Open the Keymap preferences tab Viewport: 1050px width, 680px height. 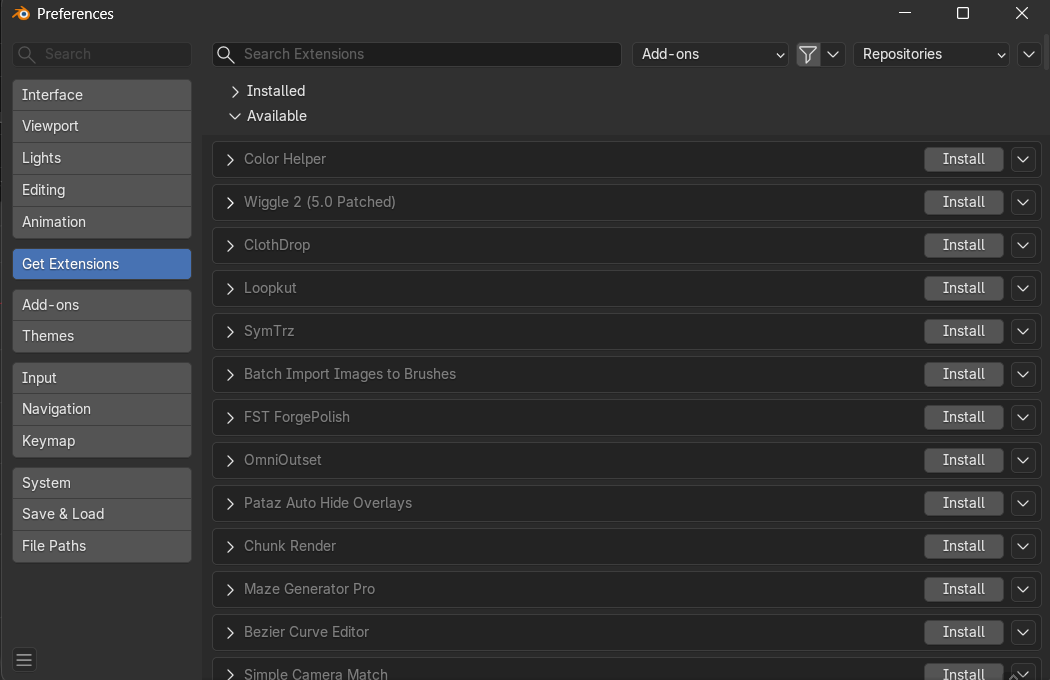102,441
